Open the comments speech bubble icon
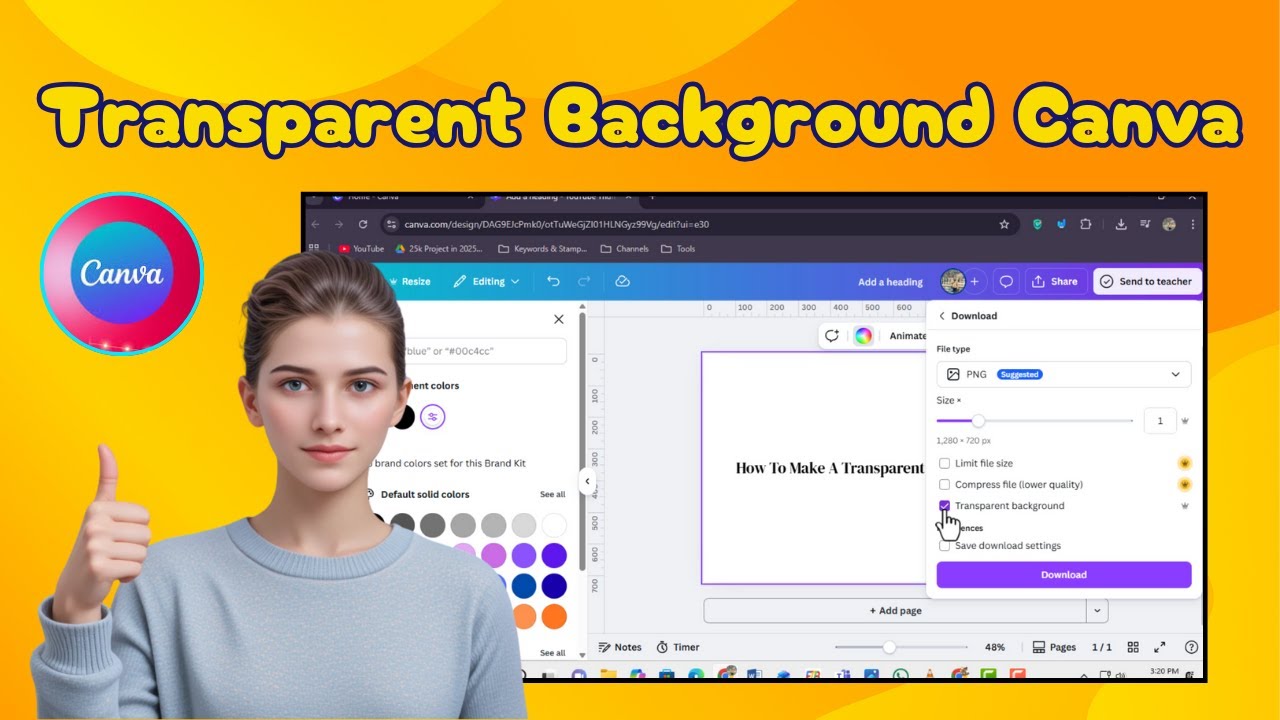This screenshot has height=720, width=1280. pos(1006,282)
